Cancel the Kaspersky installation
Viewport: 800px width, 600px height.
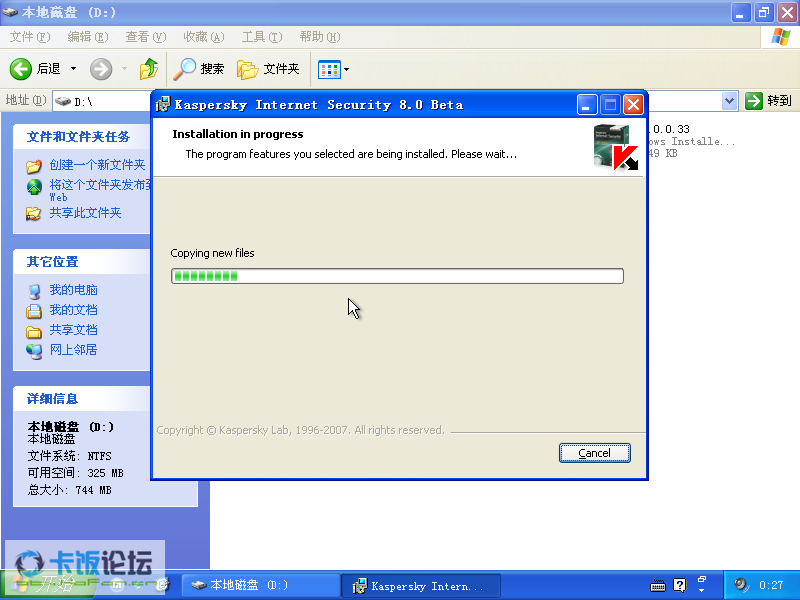click(x=594, y=453)
